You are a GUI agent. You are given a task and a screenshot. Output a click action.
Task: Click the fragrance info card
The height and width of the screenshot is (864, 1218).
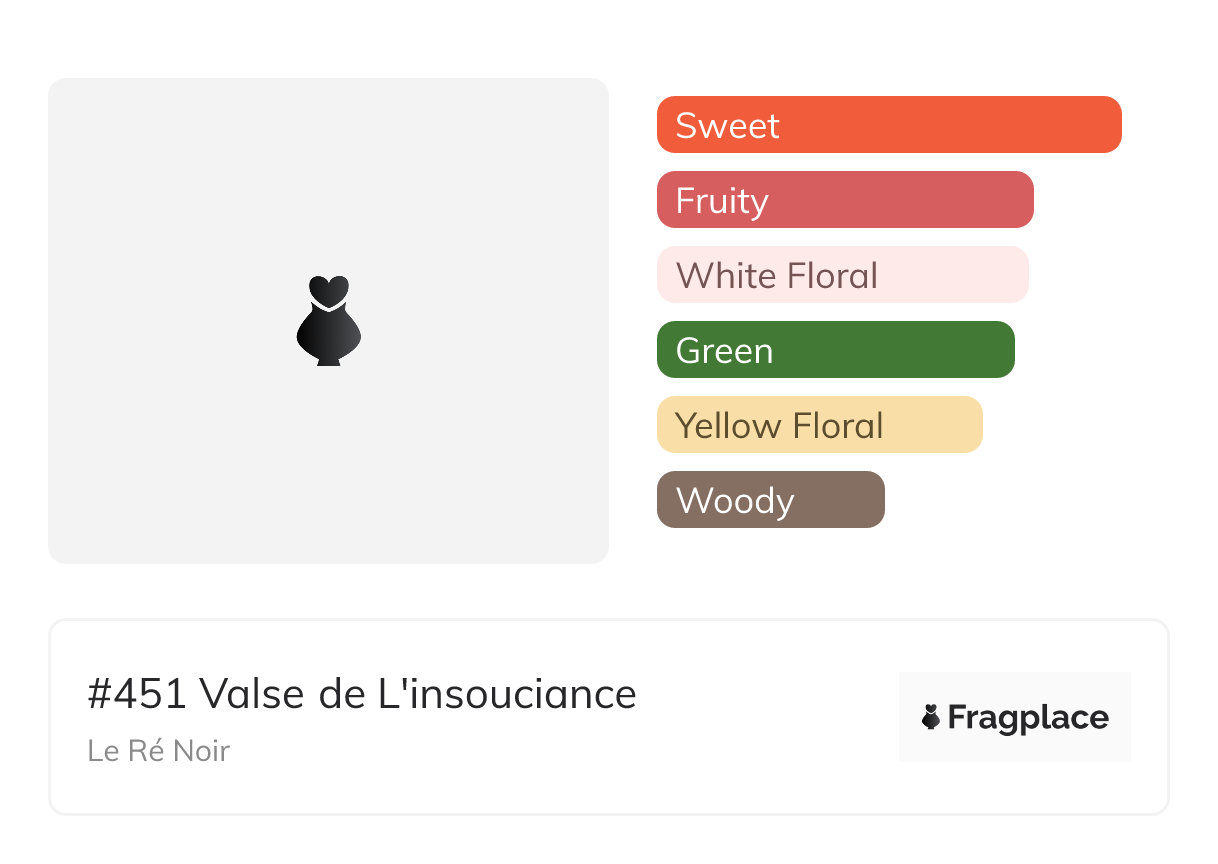(x=609, y=717)
